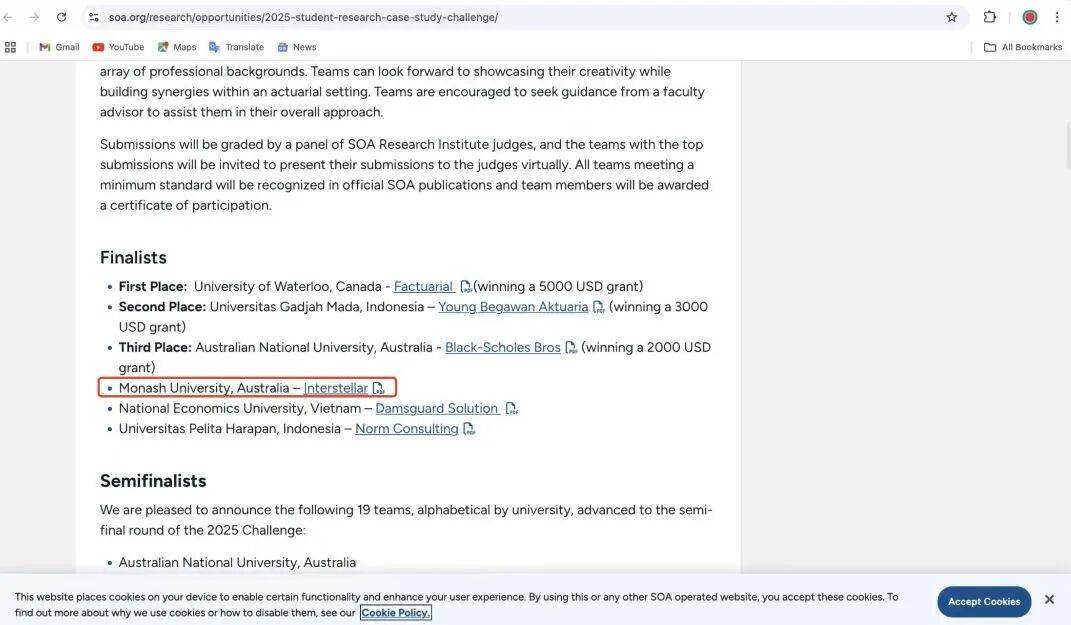Click Australian National University under Semifinalists
1071x625 pixels.
tap(237, 563)
